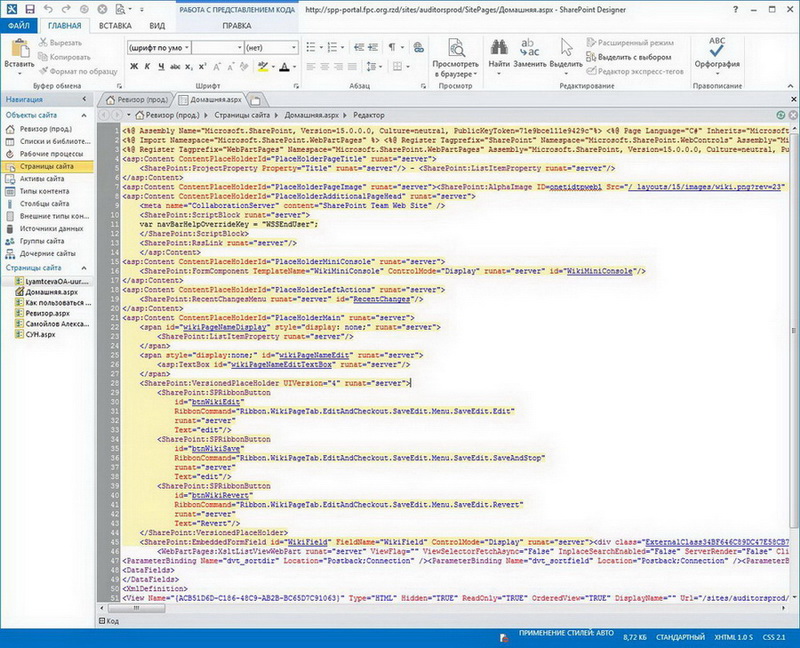Open the Font (Шрифт) dialog launcher
Screen dimensions: 800x648
(x=296, y=86)
